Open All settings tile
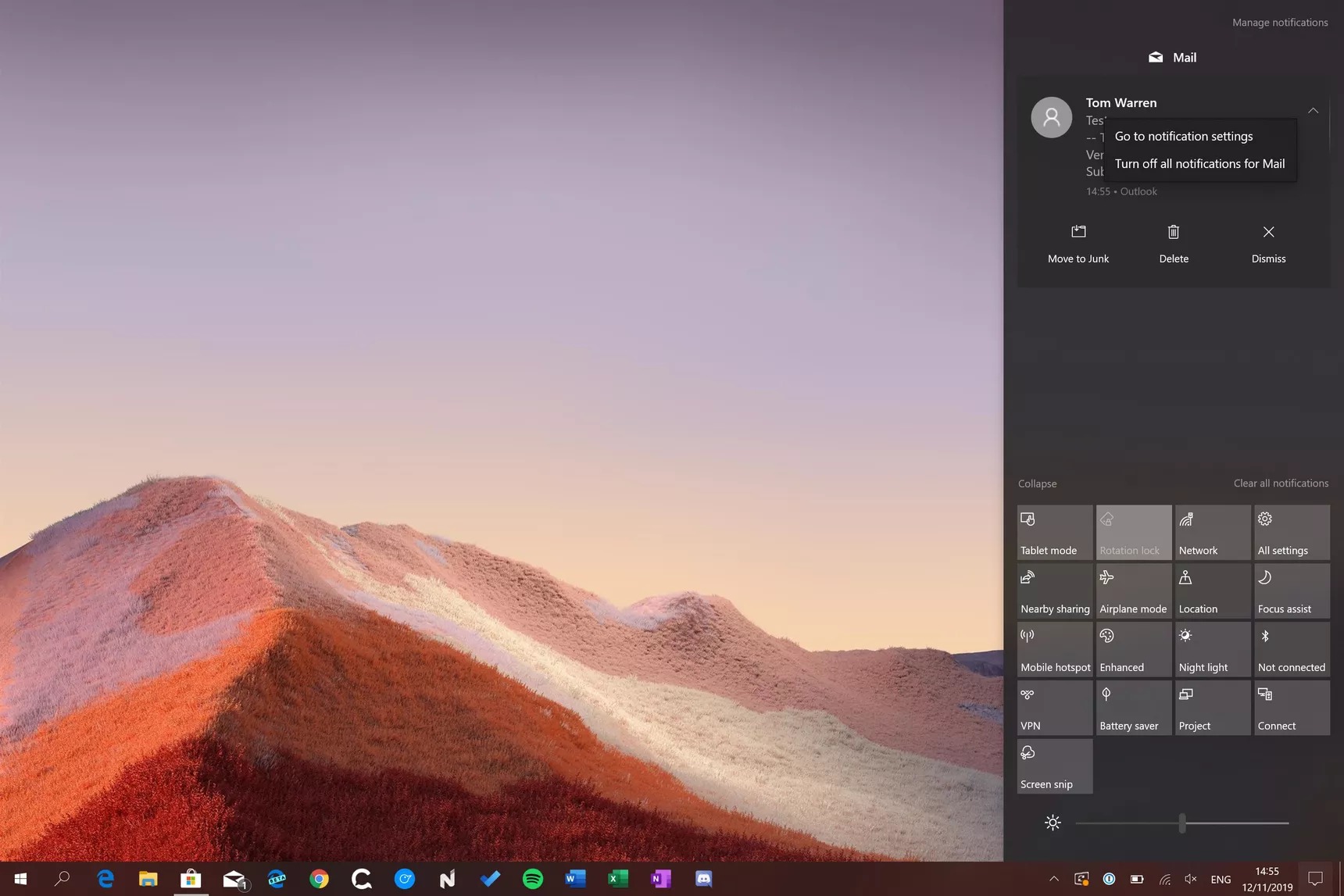 [1291, 532]
